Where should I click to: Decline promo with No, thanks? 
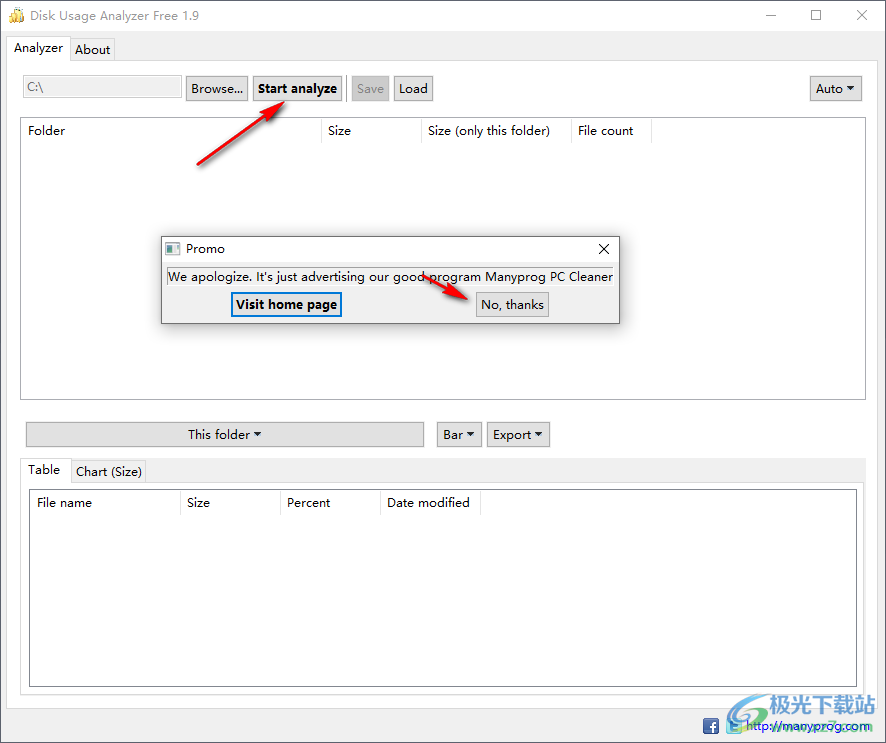512,305
